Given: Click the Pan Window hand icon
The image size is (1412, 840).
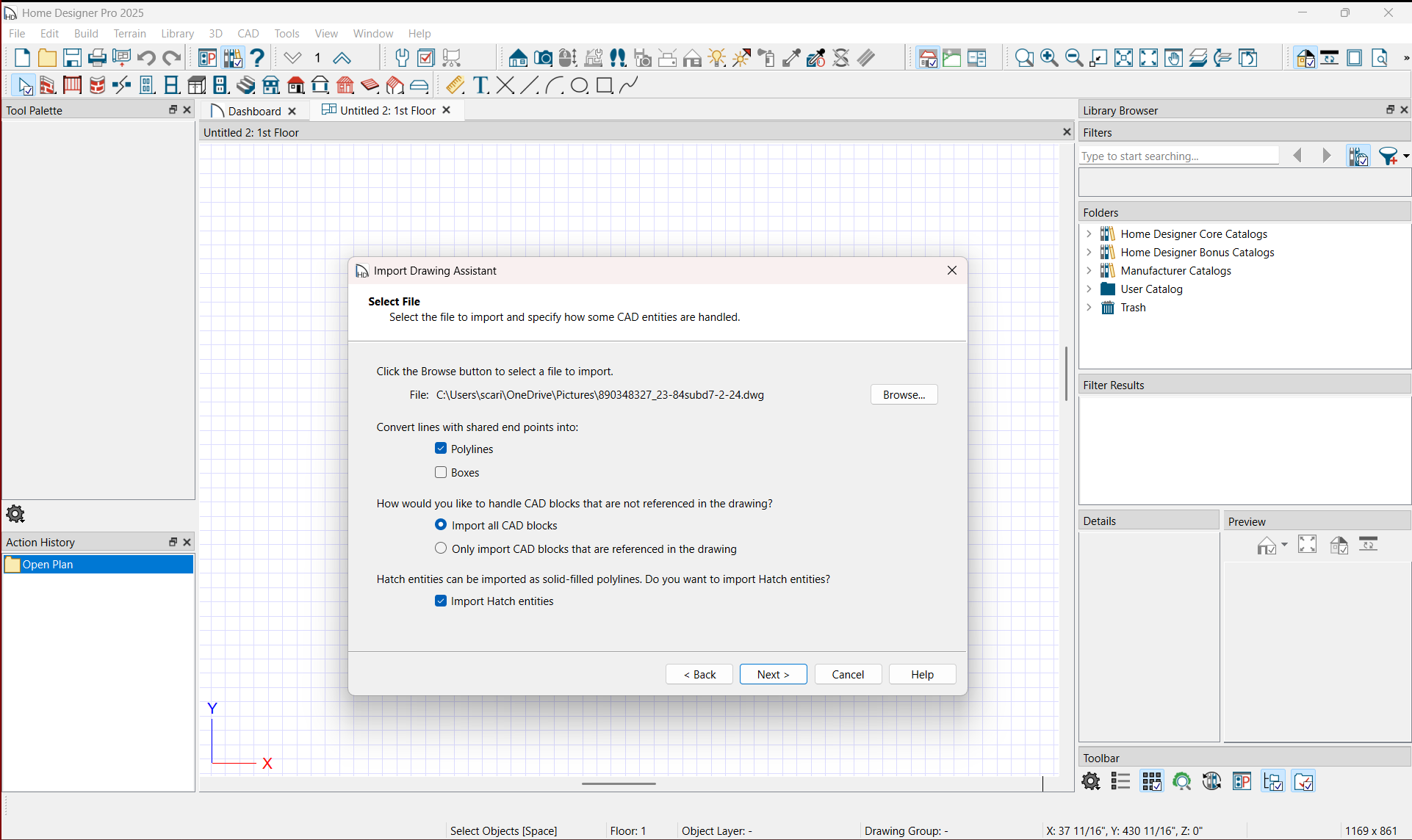Looking at the screenshot, I should pos(1173,58).
